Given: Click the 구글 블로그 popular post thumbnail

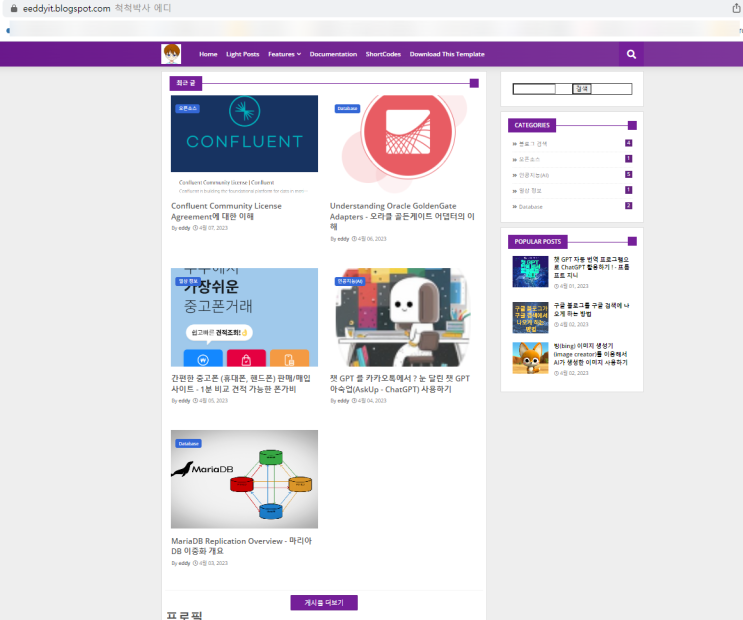Looking at the screenshot, I should [x=530, y=318].
